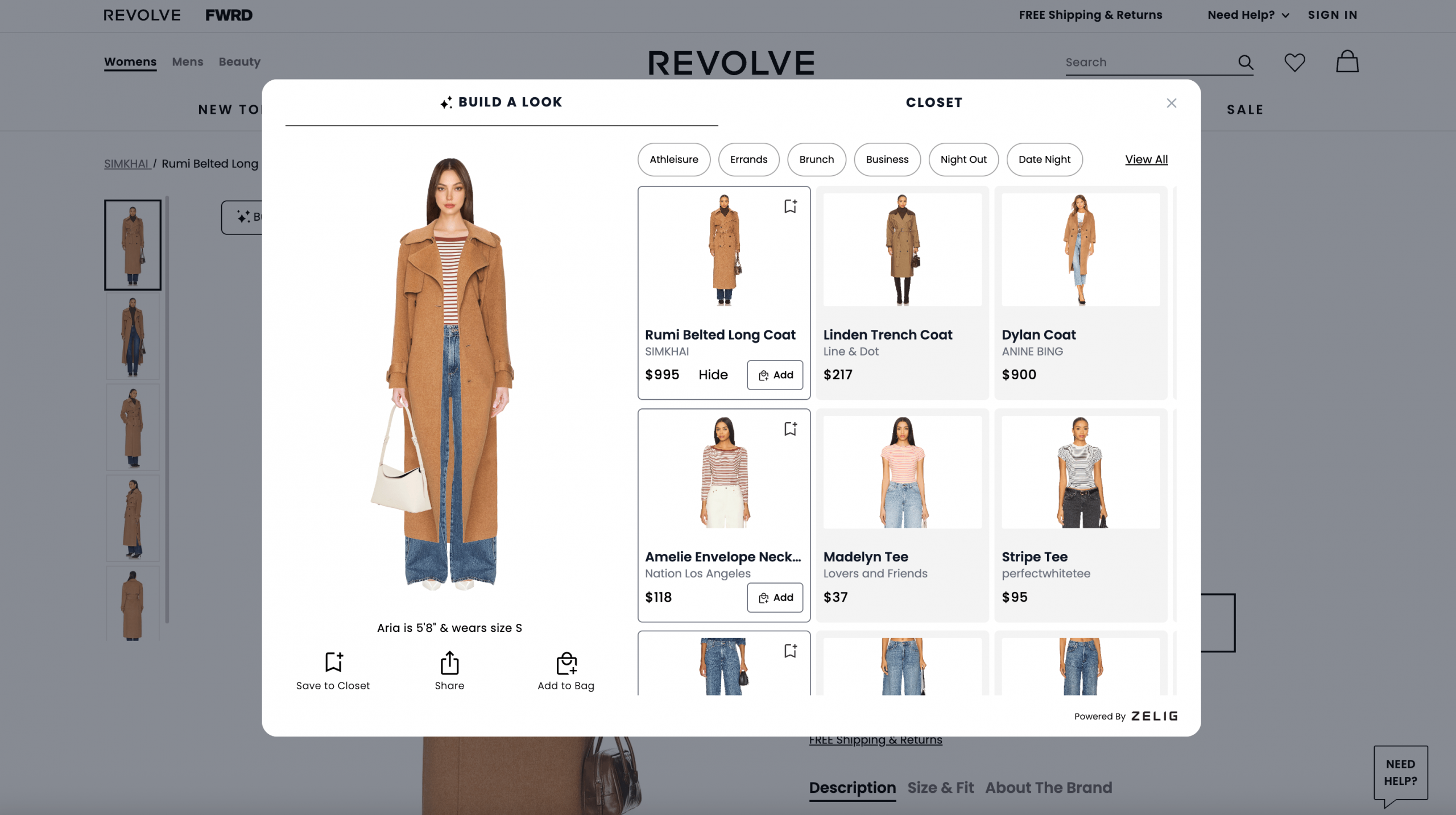Open the wishlist heart icon

pos(1295,63)
